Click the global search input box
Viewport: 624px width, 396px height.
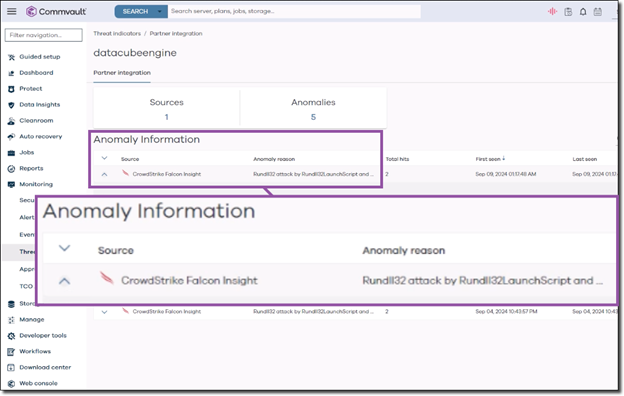pos(294,11)
